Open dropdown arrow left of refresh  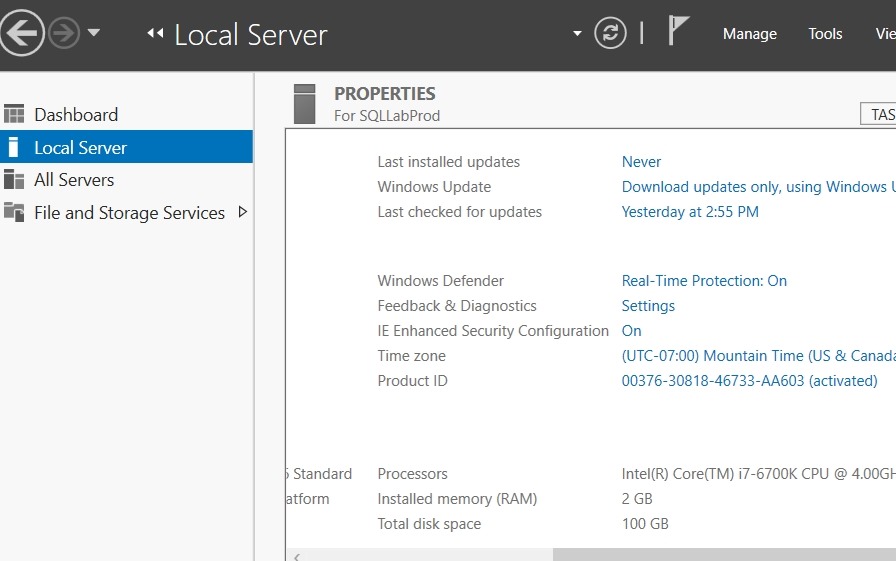(577, 34)
